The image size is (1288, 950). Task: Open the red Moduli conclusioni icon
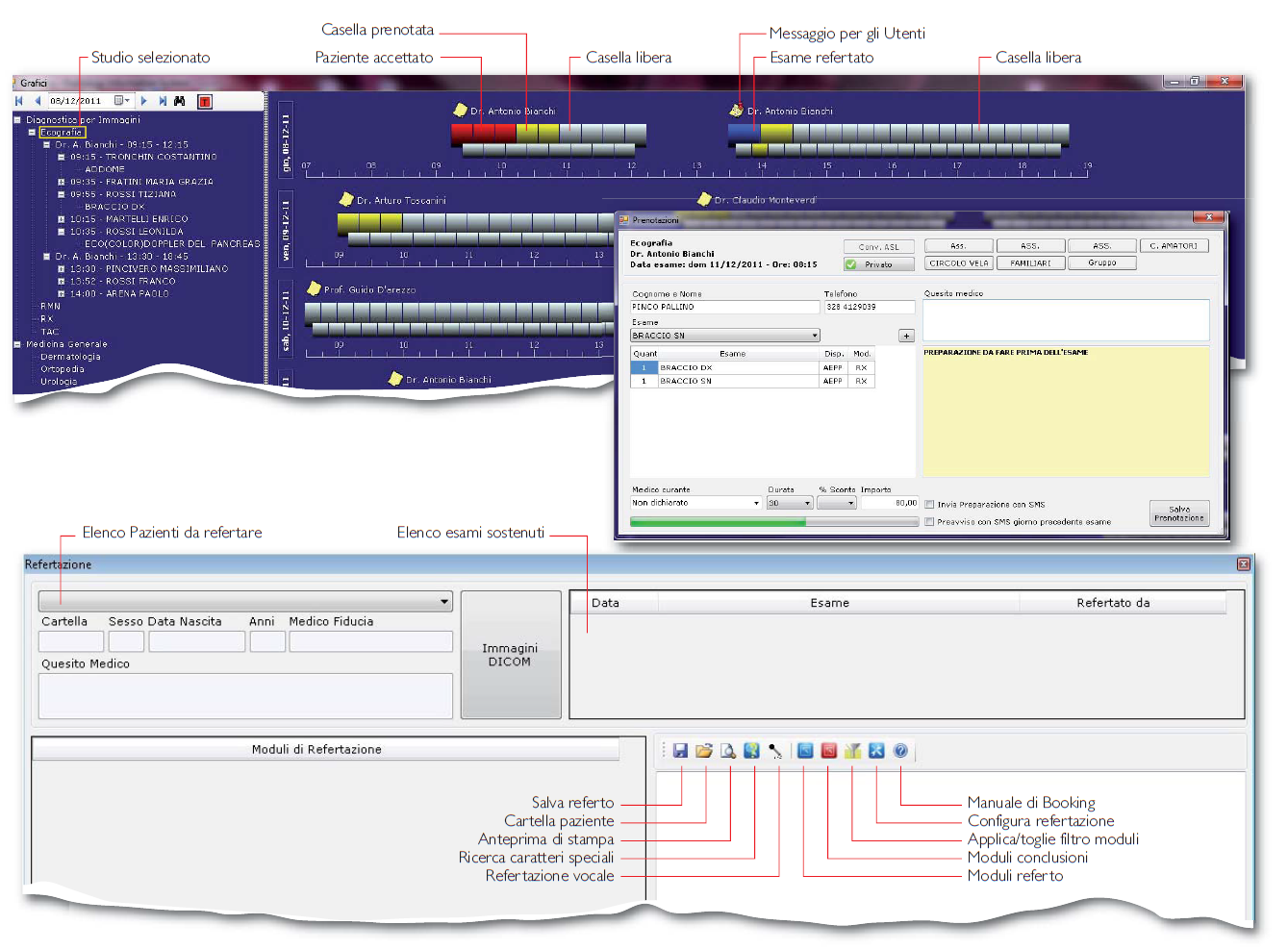pyautogui.click(x=829, y=751)
